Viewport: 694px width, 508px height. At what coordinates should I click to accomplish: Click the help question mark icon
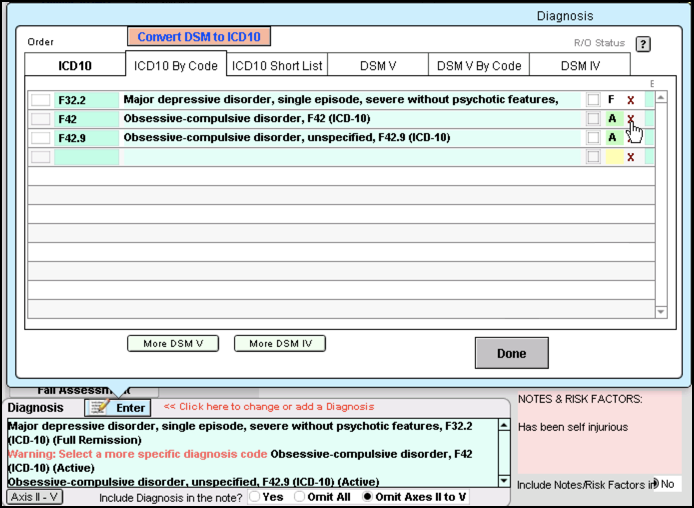click(x=643, y=44)
